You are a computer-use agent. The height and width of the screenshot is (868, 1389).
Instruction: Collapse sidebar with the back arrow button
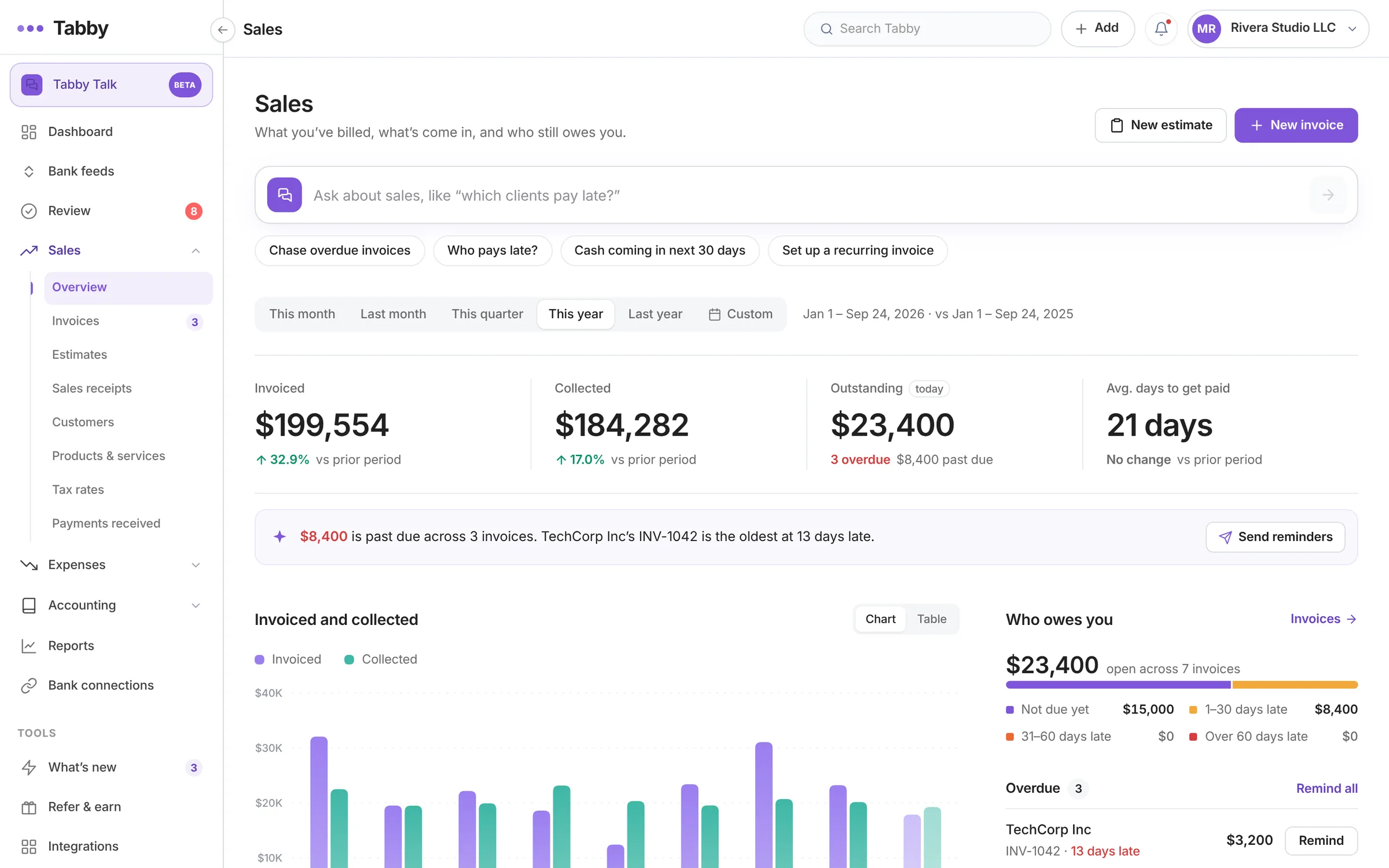coord(222,30)
